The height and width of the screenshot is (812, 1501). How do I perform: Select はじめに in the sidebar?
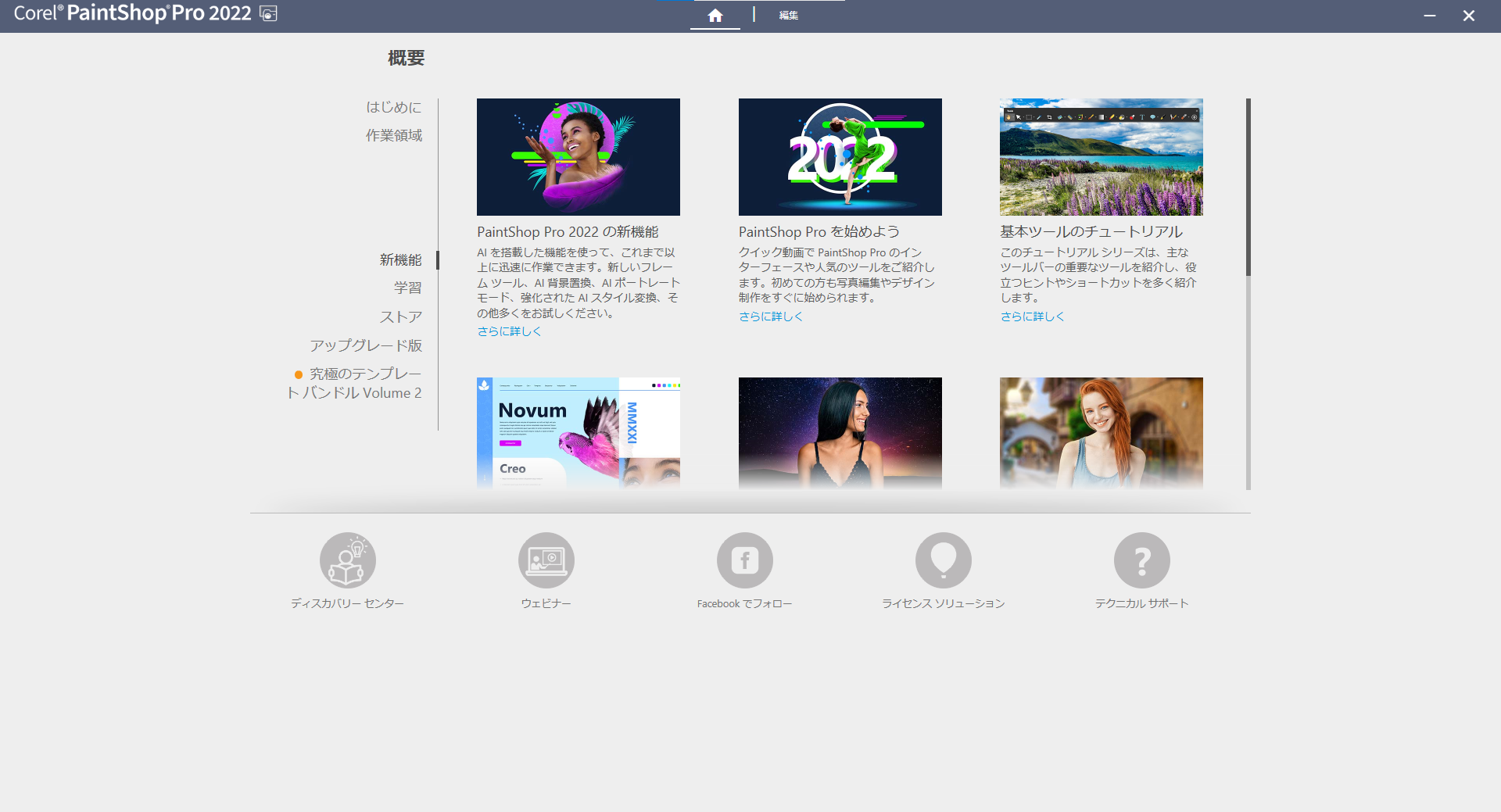pyautogui.click(x=394, y=107)
